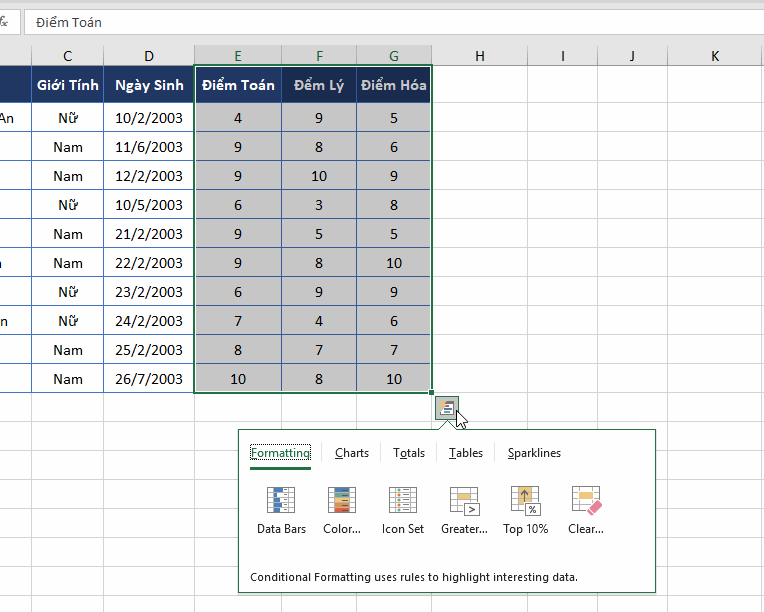Select date cell 25/2/2003

149,350
